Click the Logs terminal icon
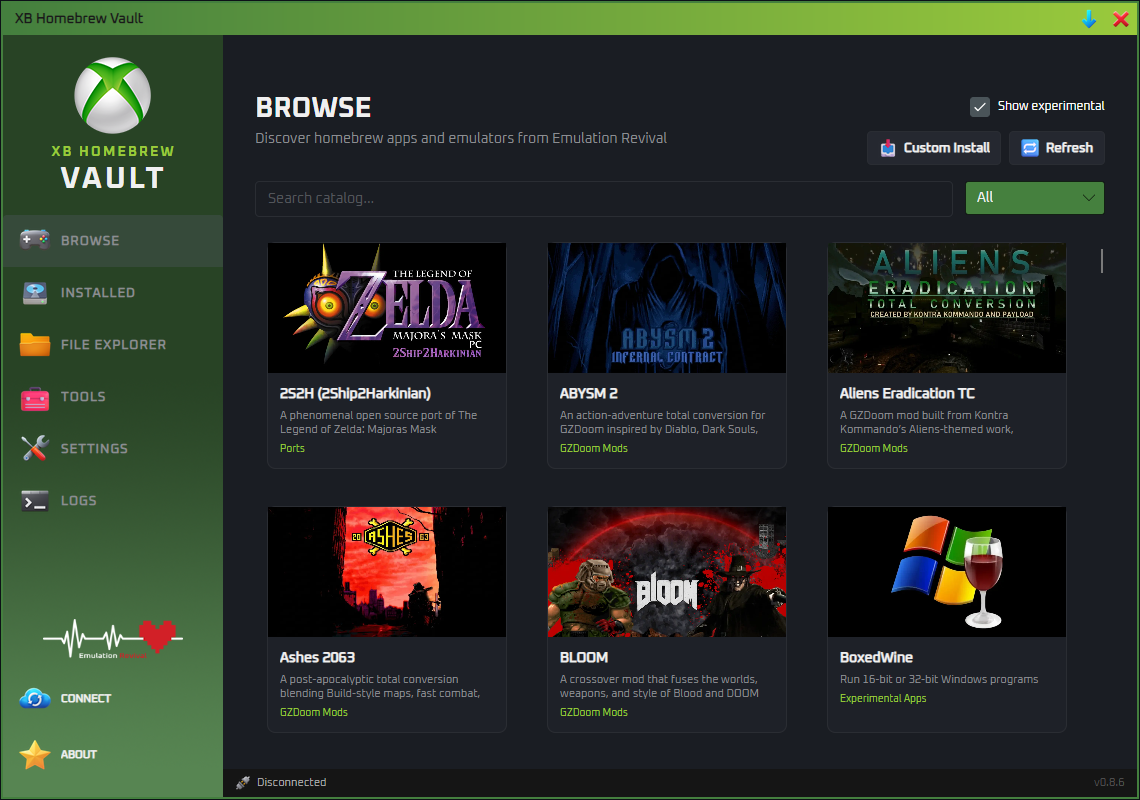The image size is (1140, 800). tap(34, 501)
